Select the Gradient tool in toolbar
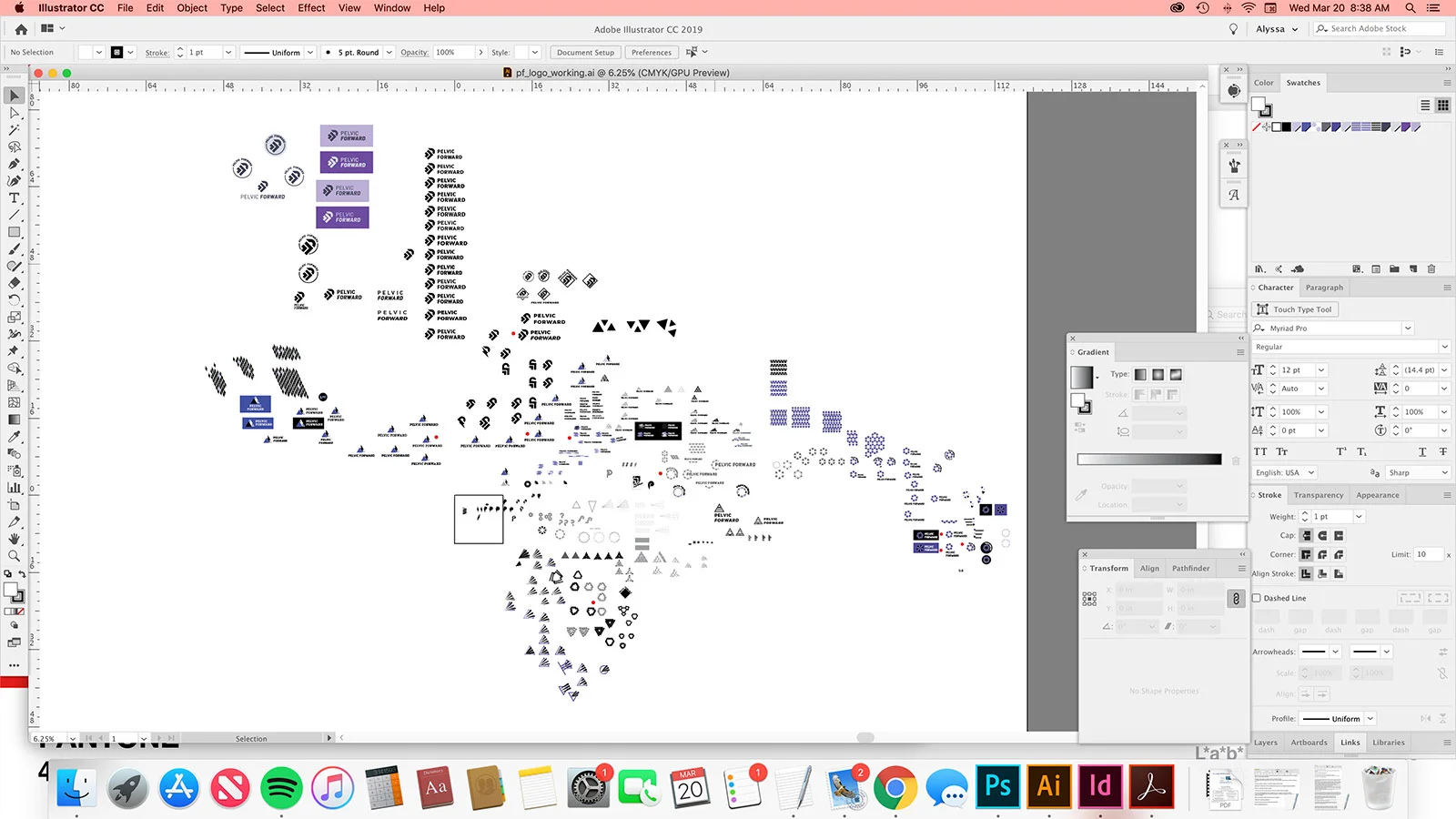The width and height of the screenshot is (1456, 819). [x=15, y=420]
